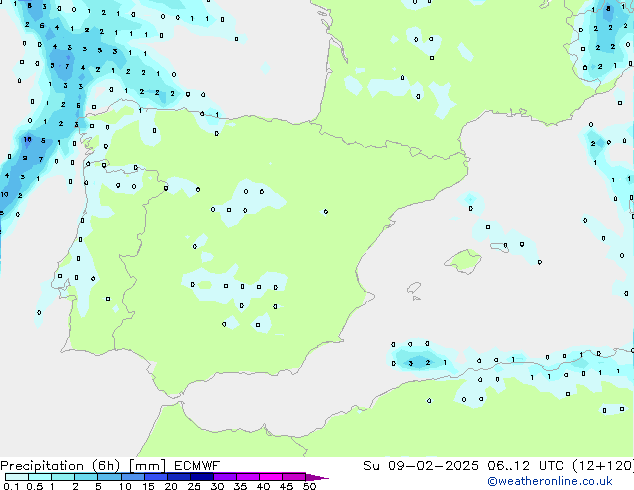The height and width of the screenshot is (490, 634).
Task: Select the 1–2 mm legend color box
Action: [x=63, y=477]
